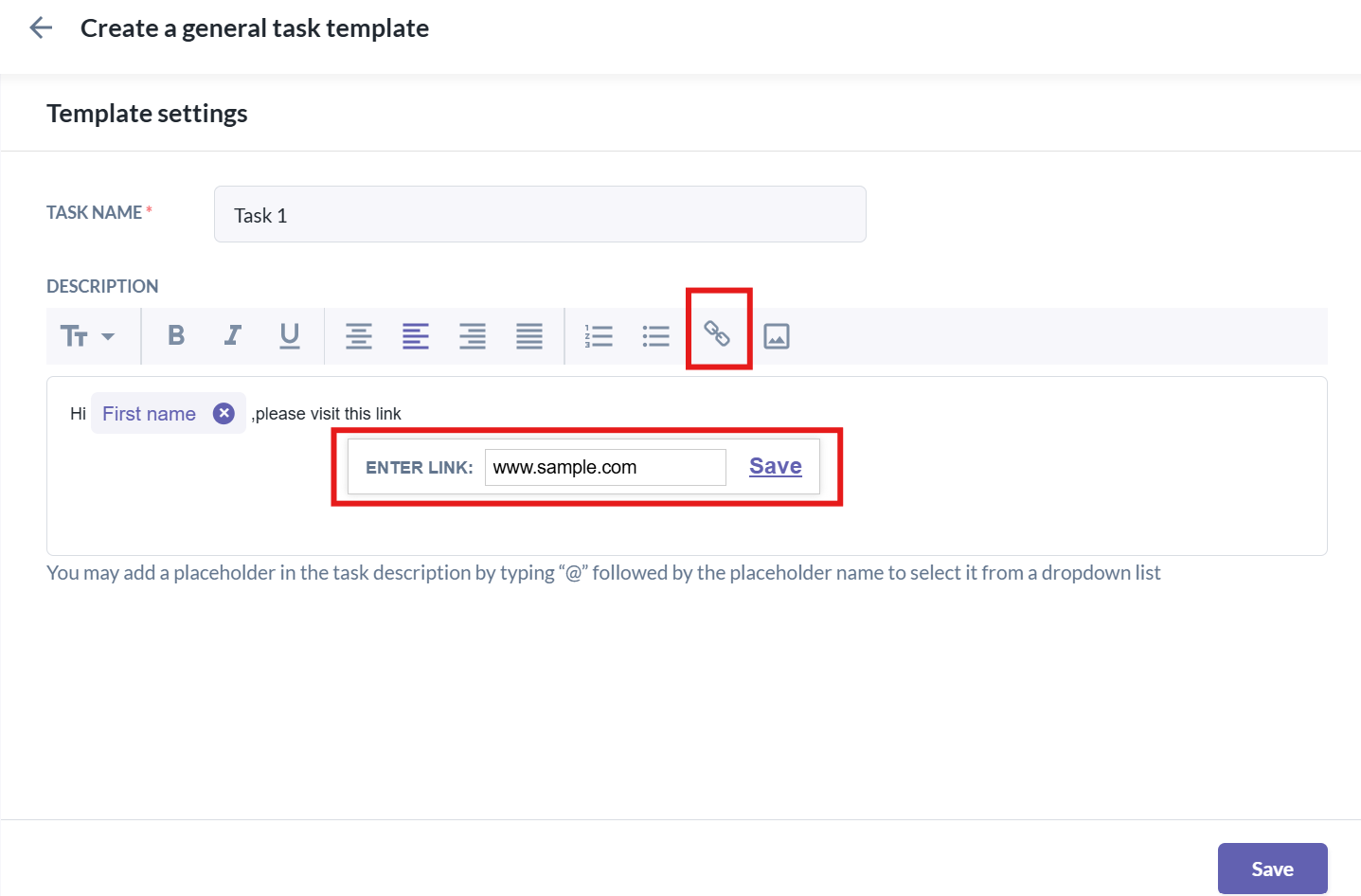The image size is (1361, 896).
Task: Insert a bulleted list
Action: [x=655, y=336]
